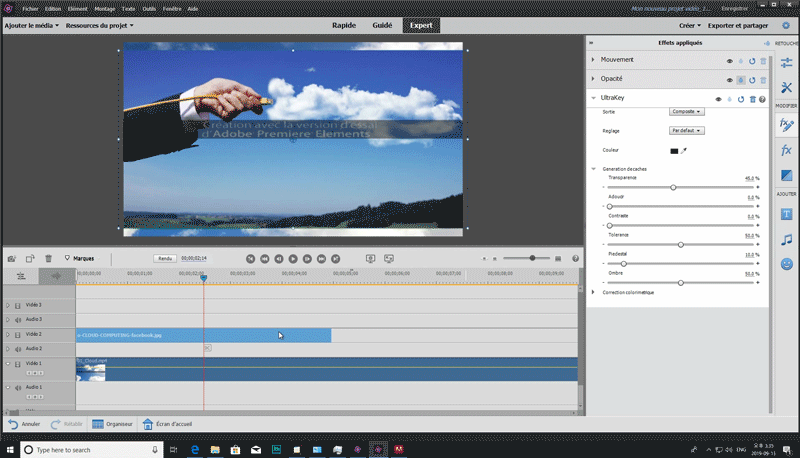Screen dimensions: 800x458
Task: Toggle visibility of the Mouvement effect
Action: pos(730,61)
